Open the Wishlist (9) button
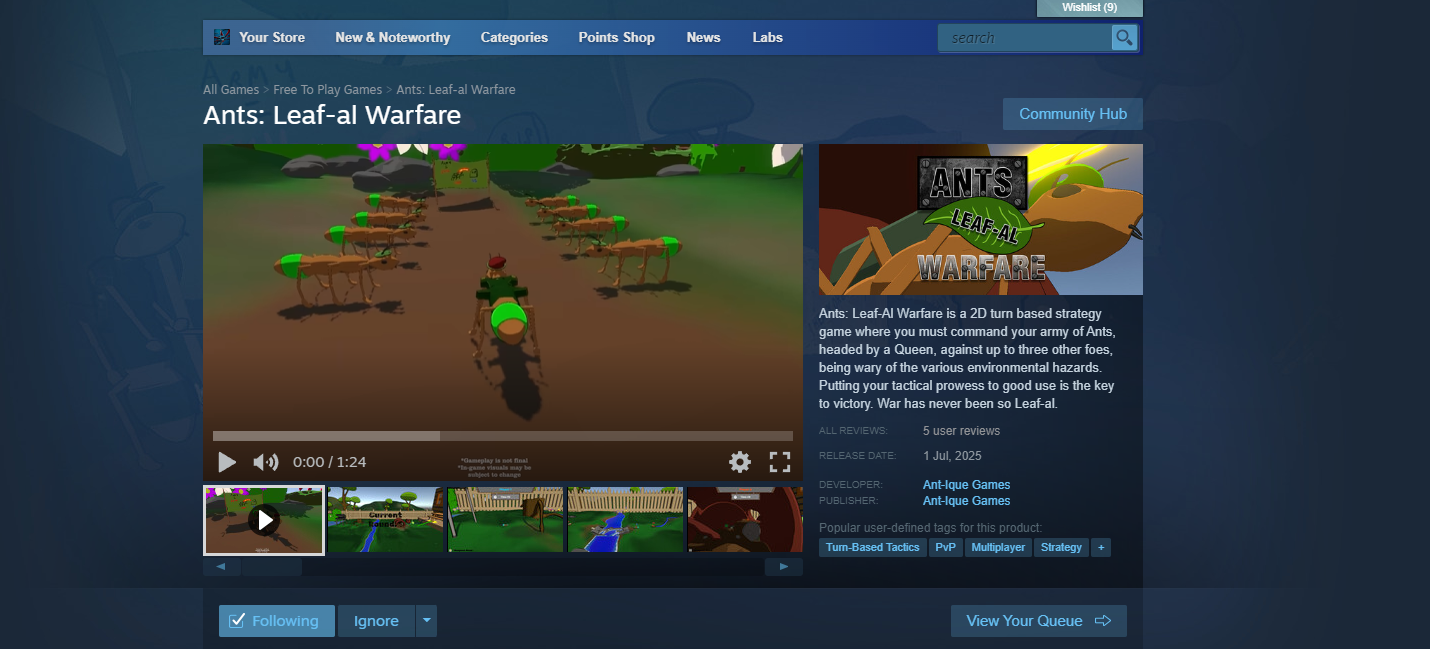This screenshot has width=1430, height=649. point(1090,8)
